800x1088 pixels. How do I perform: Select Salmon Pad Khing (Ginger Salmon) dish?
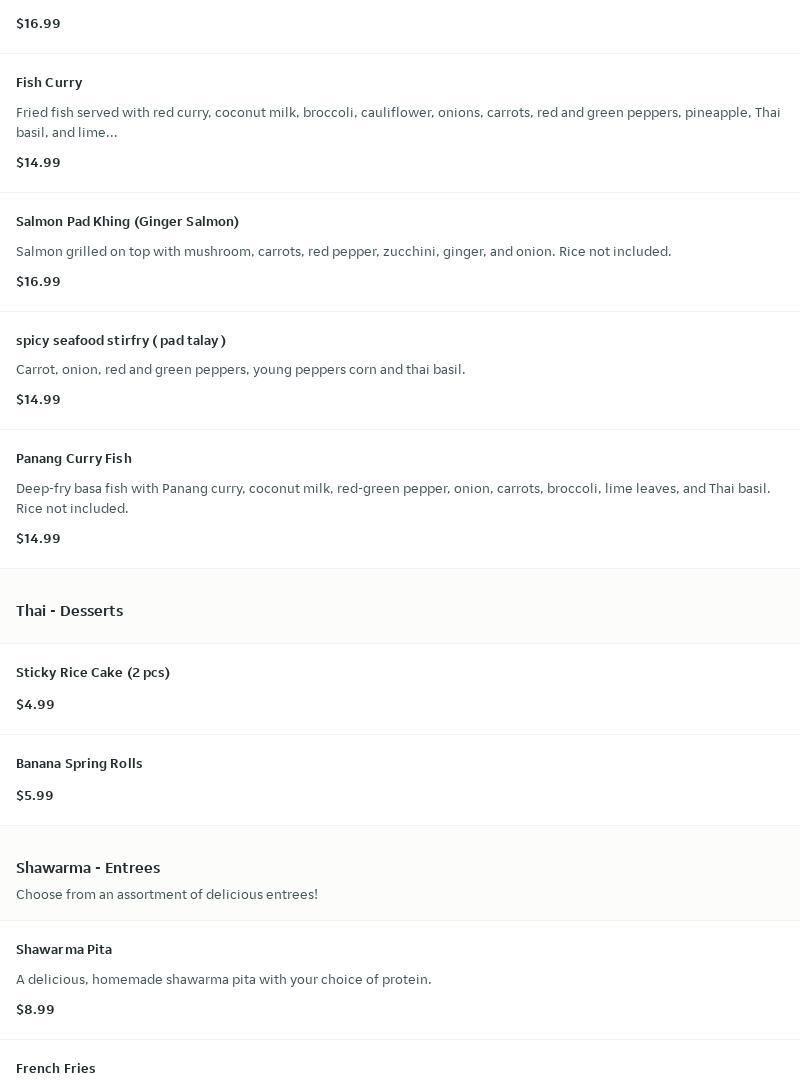click(400, 252)
